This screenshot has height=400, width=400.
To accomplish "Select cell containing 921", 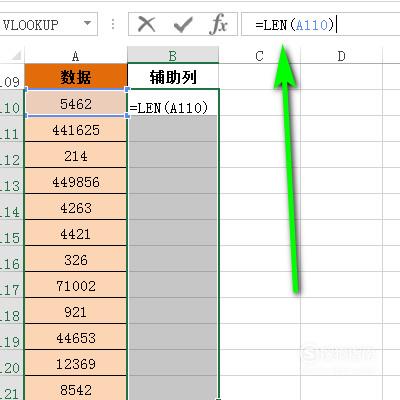I will coord(76,311).
